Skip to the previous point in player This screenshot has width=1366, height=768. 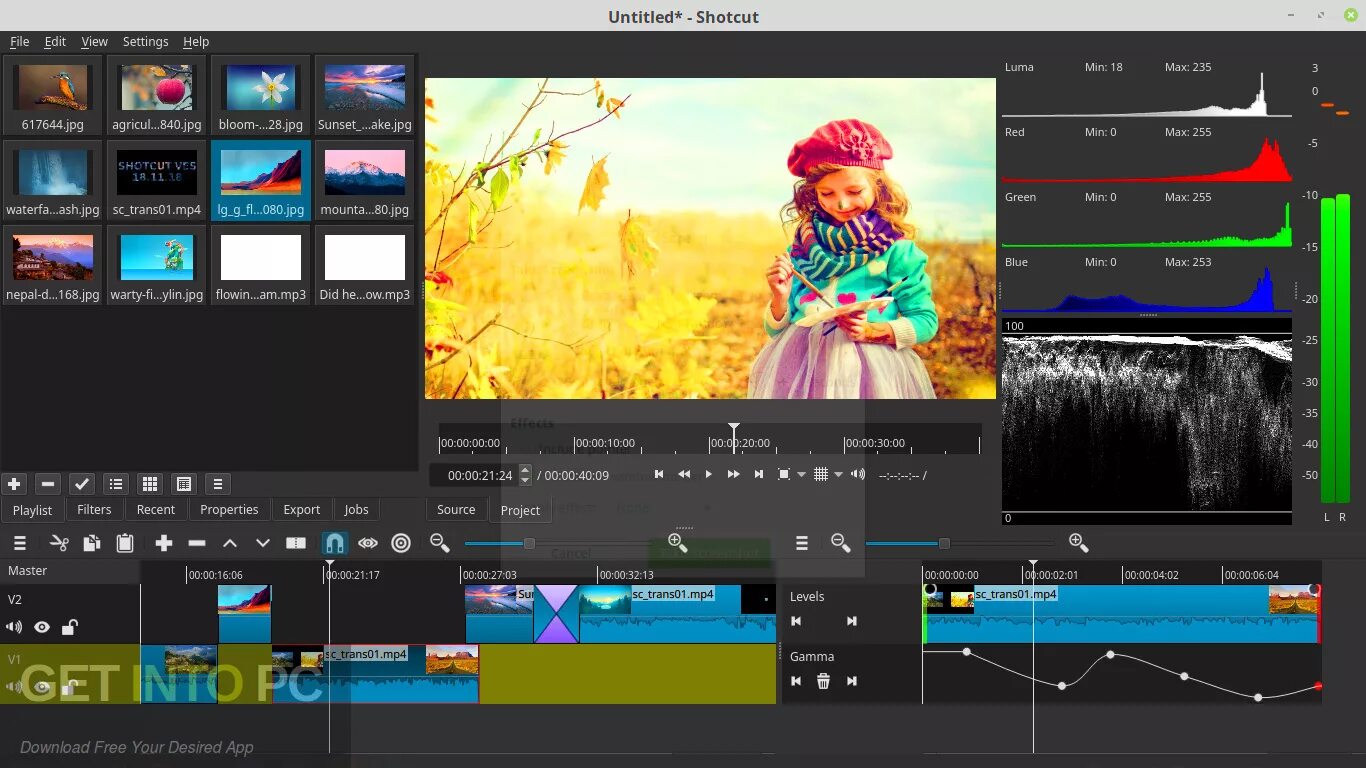pos(659,474)
